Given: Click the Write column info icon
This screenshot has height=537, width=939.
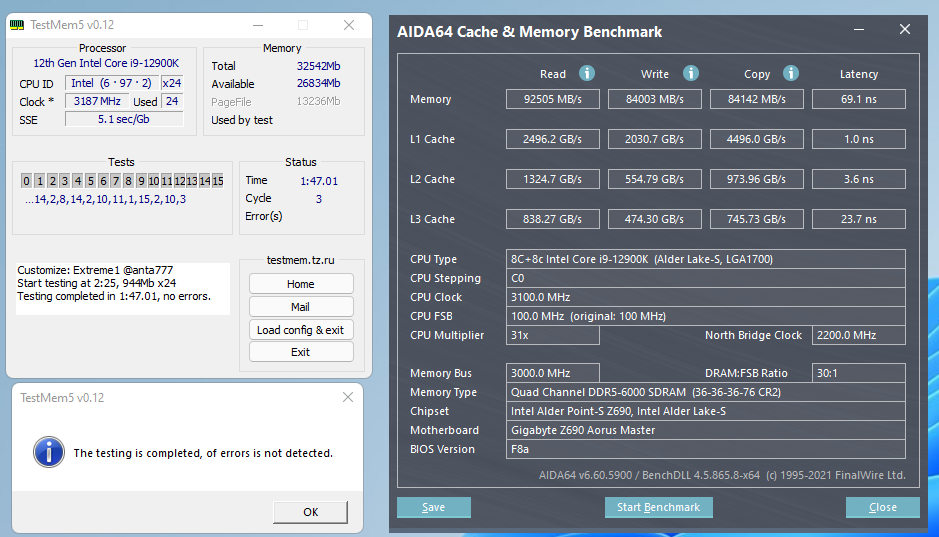Looking at the screenshot, I should 690,73.
